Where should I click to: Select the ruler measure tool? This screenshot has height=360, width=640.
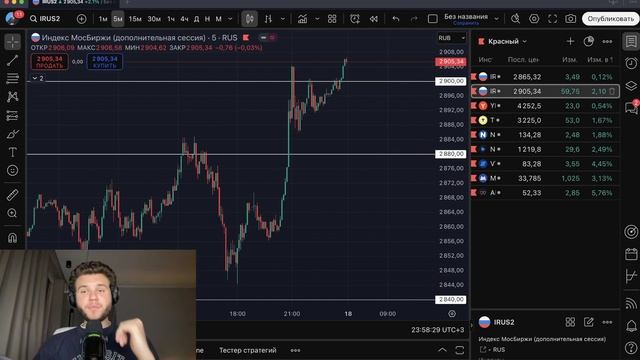(13, 195)
